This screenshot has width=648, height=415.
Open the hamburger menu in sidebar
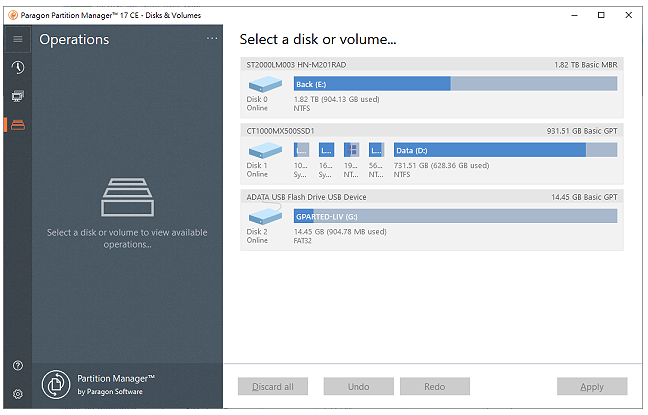tap(18, 39)
